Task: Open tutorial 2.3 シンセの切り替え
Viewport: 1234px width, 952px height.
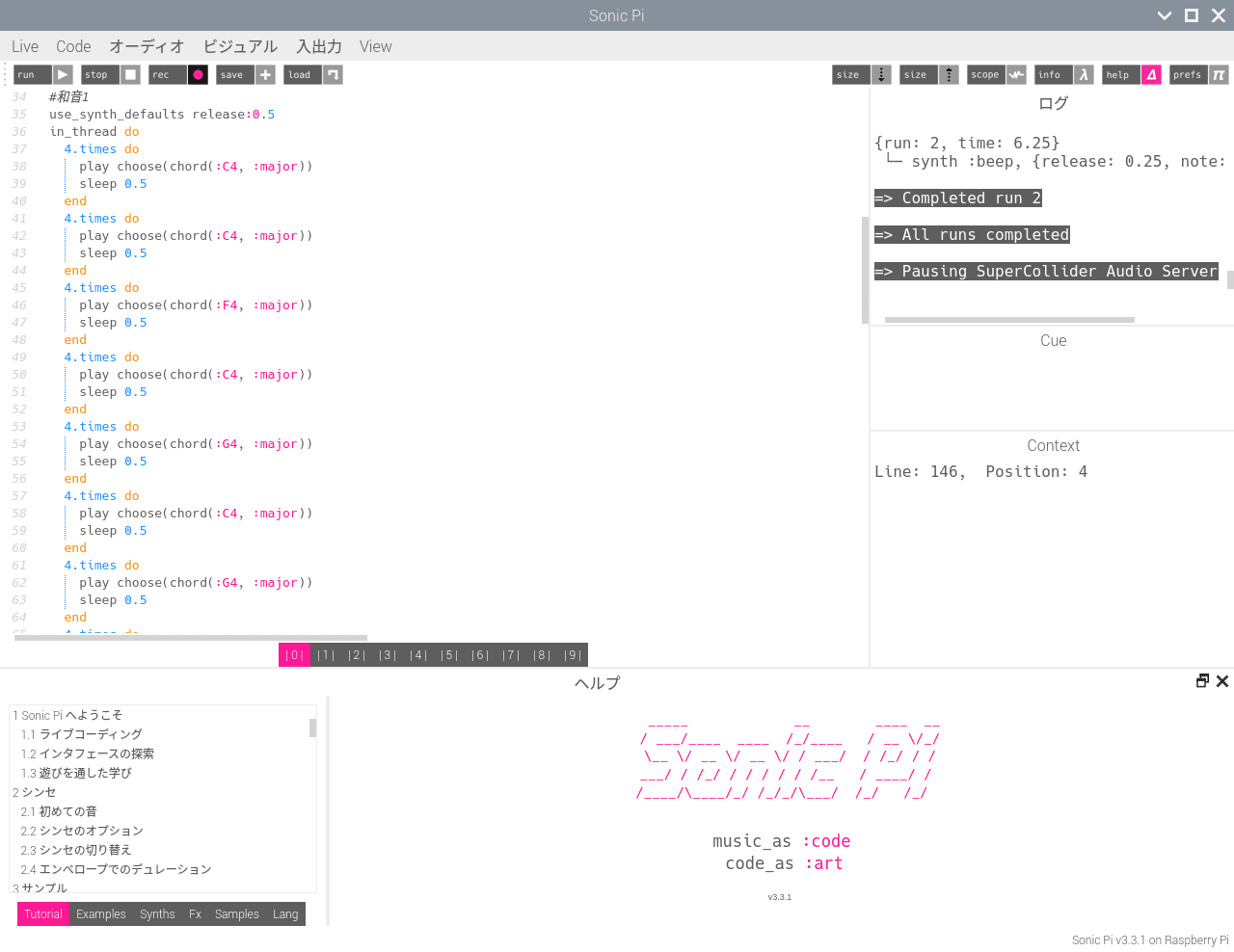Action: pos(76,850)
